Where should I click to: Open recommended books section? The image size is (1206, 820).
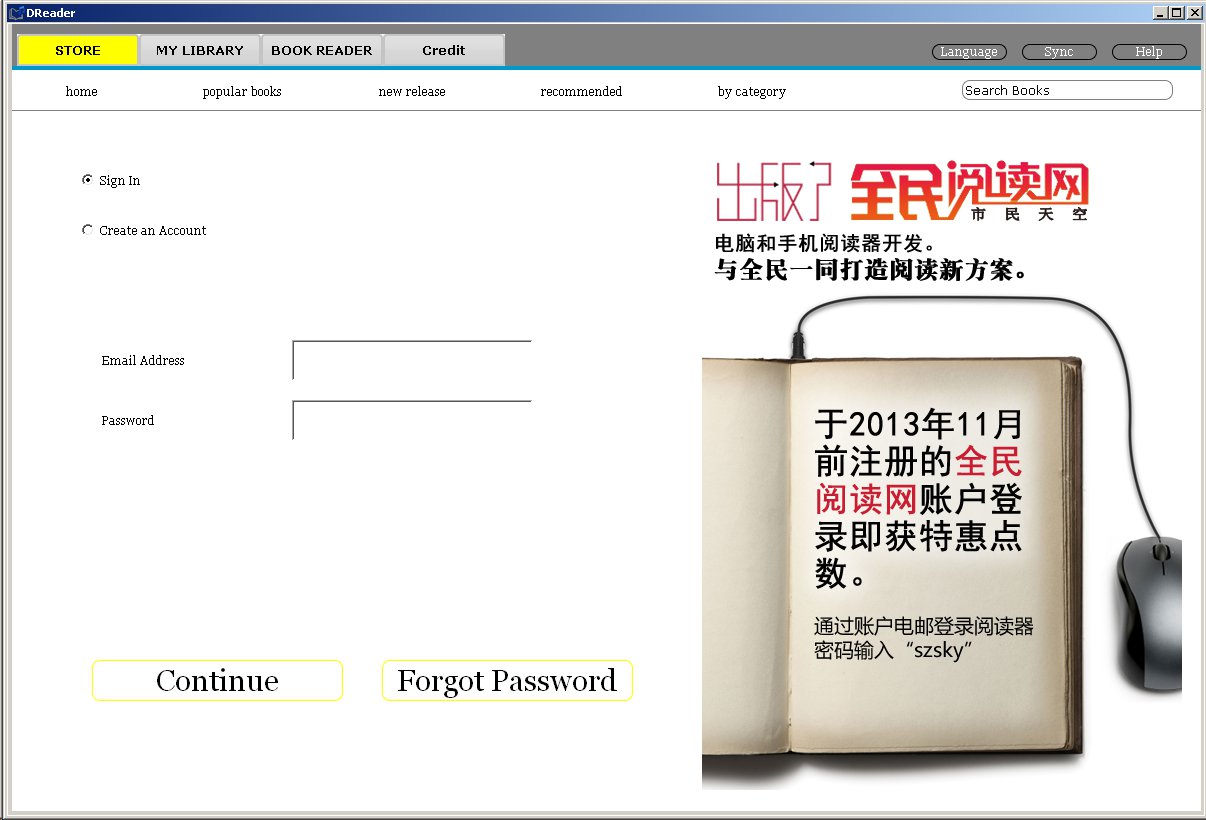[581, 91]
